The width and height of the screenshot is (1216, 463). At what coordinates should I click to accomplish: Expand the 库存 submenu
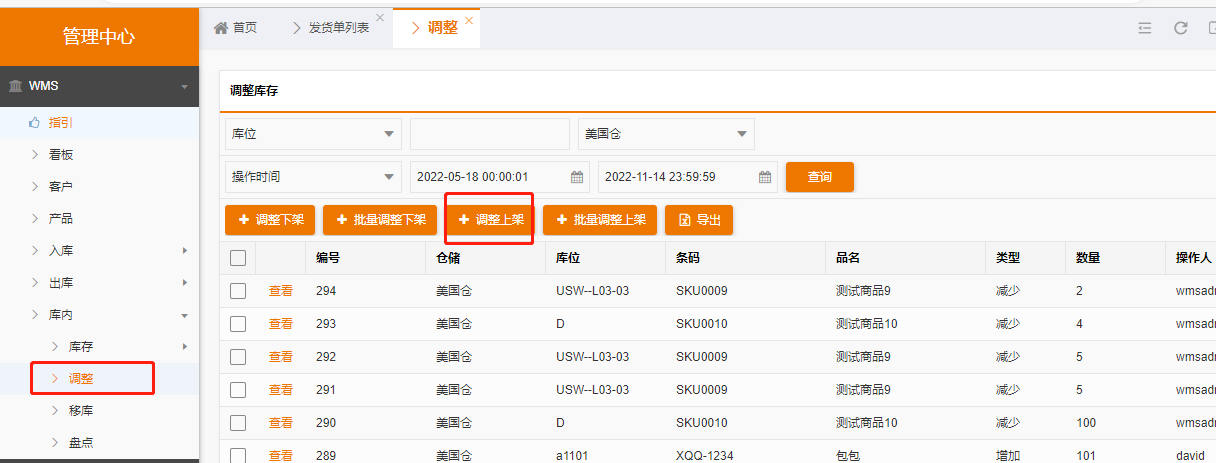pyautogui.click(x=184, y=346)
